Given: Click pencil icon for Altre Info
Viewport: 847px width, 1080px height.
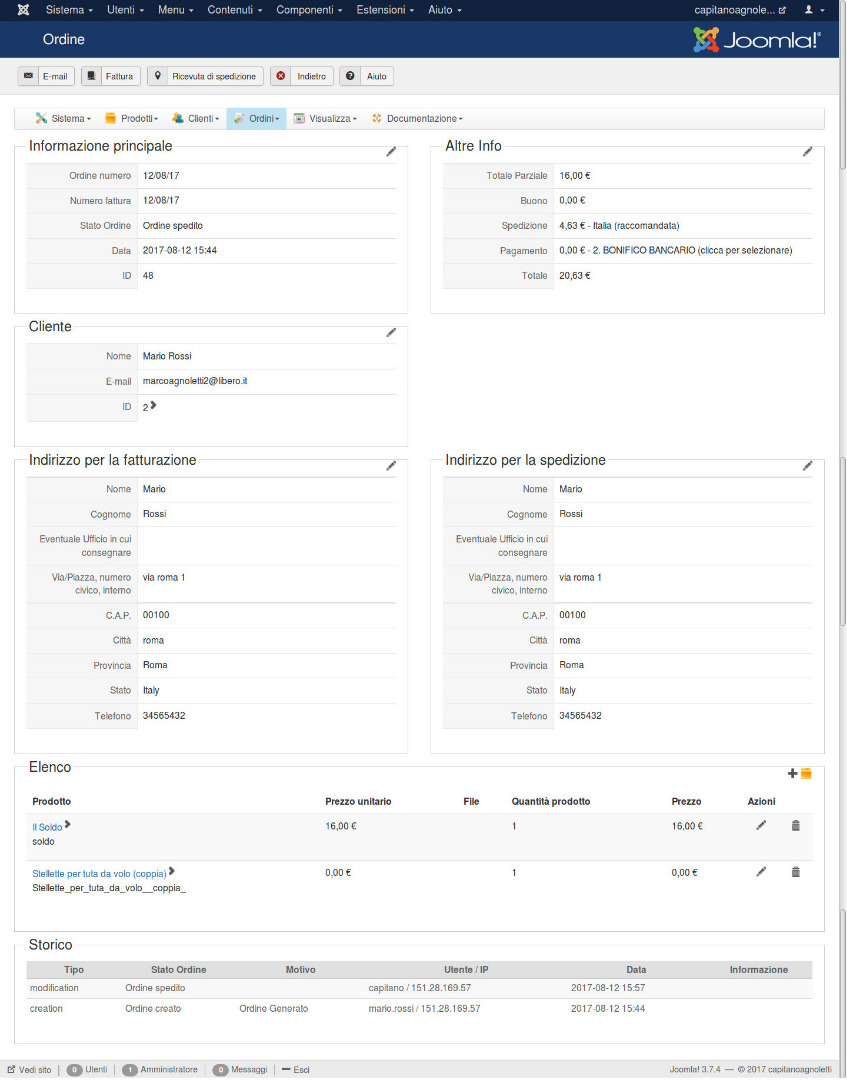Looking at the screenshot, I should pyautogui.click(x=807, y=152).
